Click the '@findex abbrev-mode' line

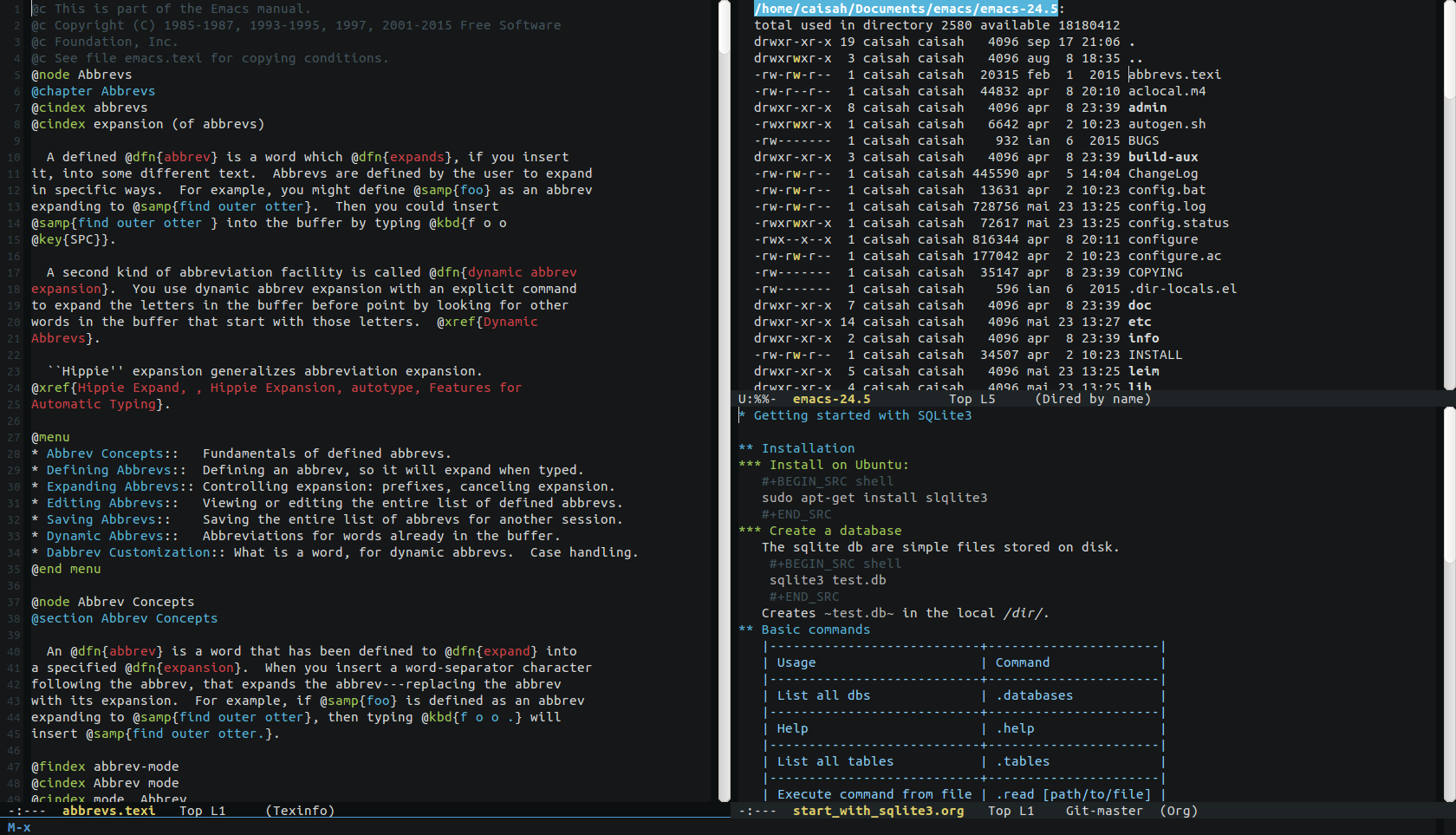click(x=105, y=767)
